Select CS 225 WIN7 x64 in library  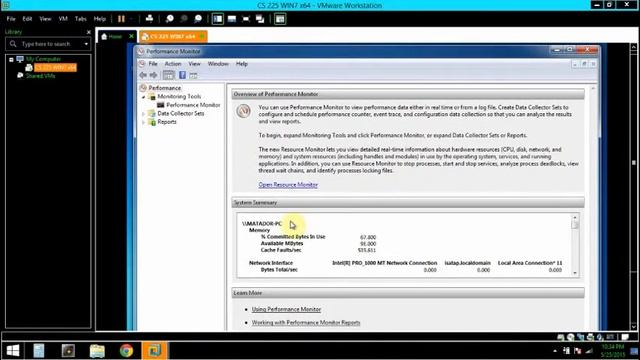[x=55, y=67]
